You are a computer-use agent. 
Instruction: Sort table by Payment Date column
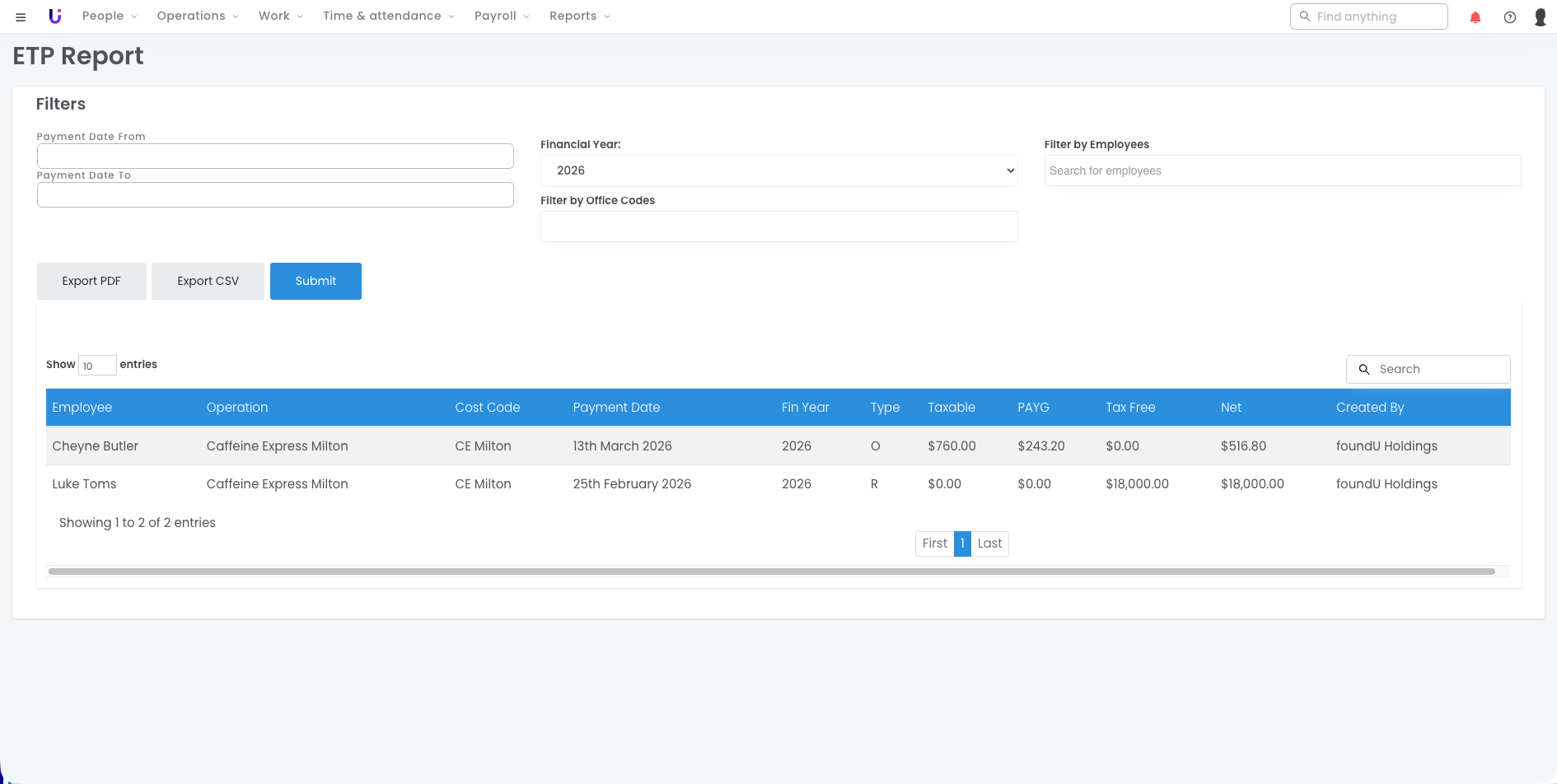click(616, 408)
